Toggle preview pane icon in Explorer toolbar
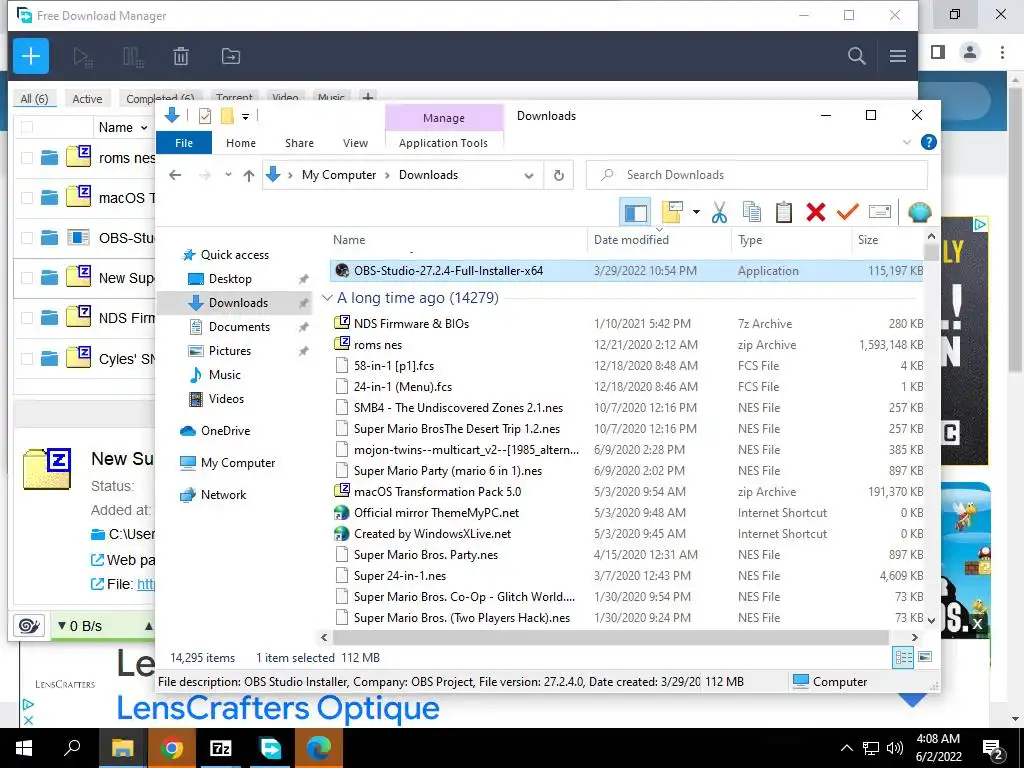The width and height of the screenshot is (1024, 768). point(635,212)
